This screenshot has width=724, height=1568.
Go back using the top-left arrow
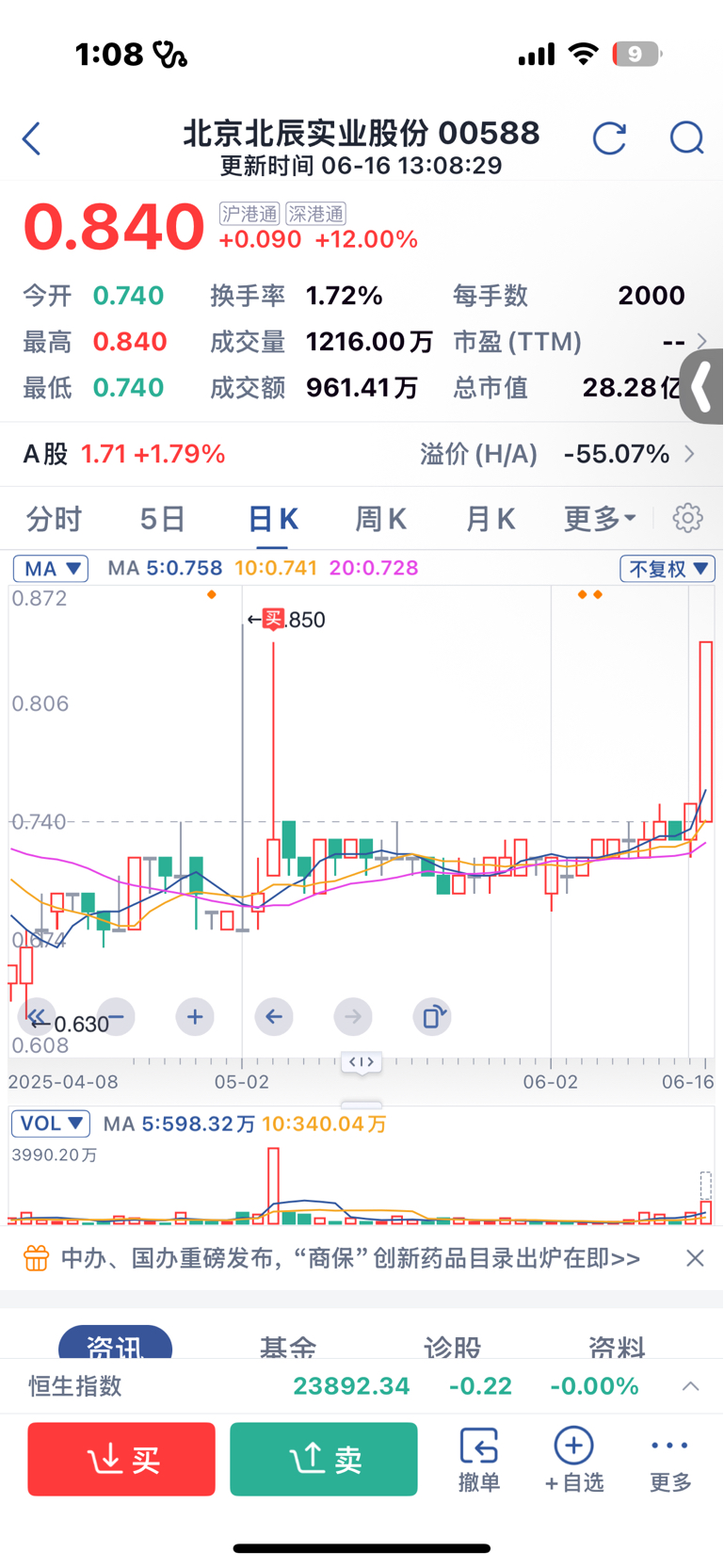tap(31, 138)
